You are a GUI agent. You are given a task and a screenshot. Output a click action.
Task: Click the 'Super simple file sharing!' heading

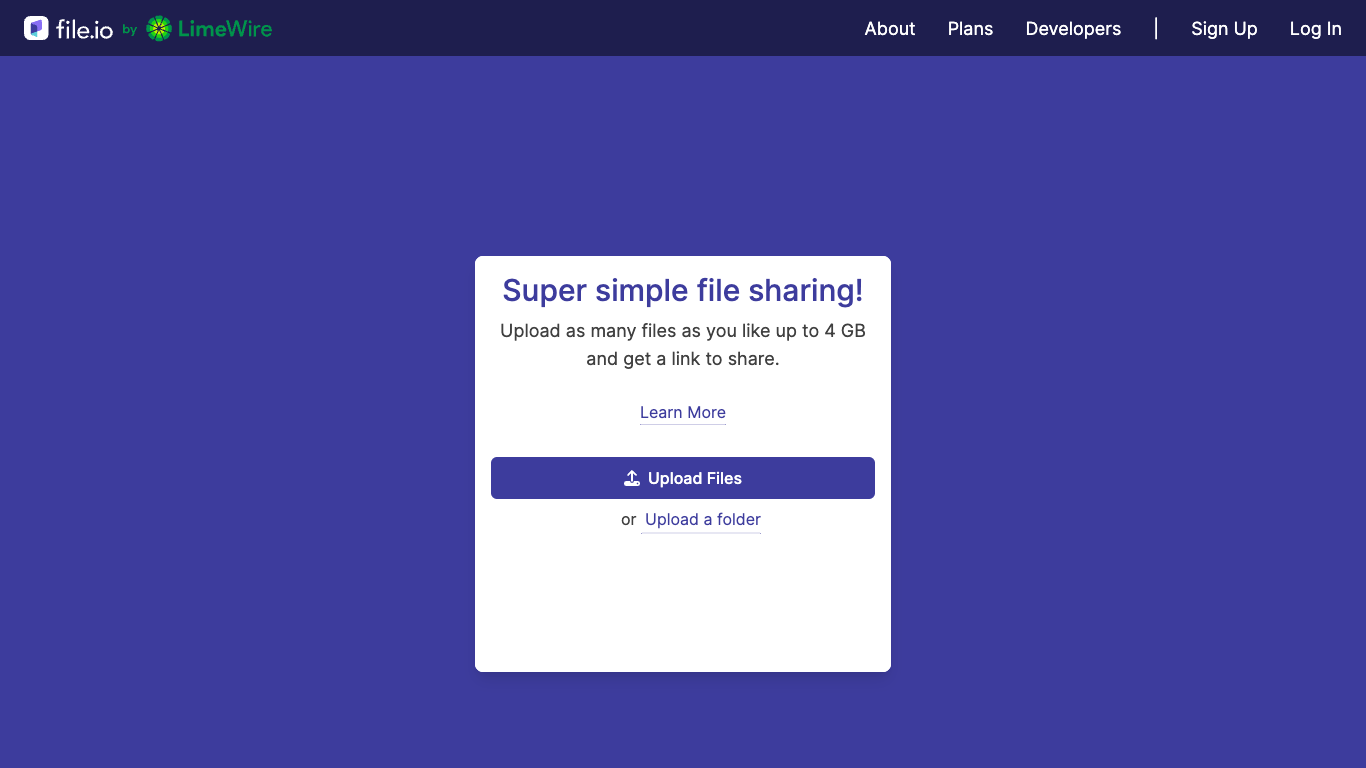[x=683, y=290]
